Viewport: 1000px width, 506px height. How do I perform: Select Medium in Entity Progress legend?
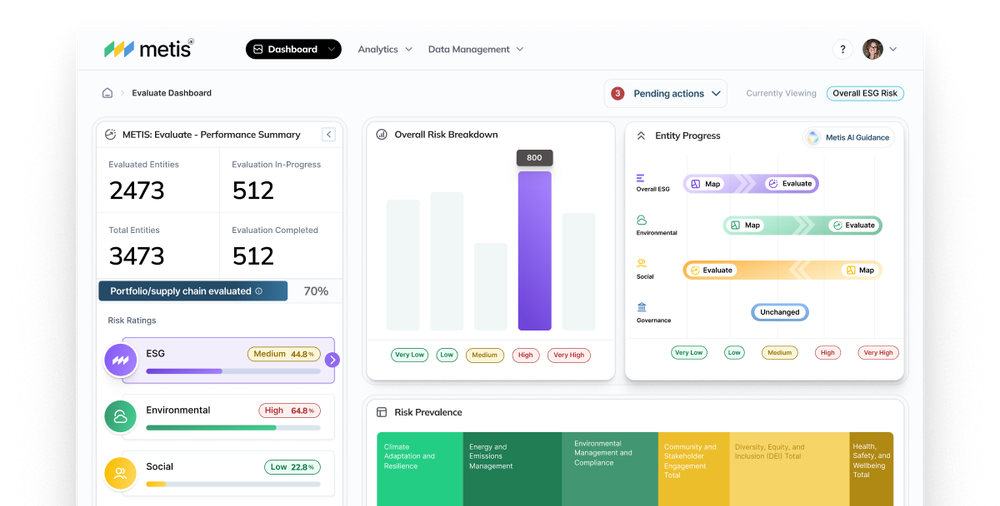[780, 352]
